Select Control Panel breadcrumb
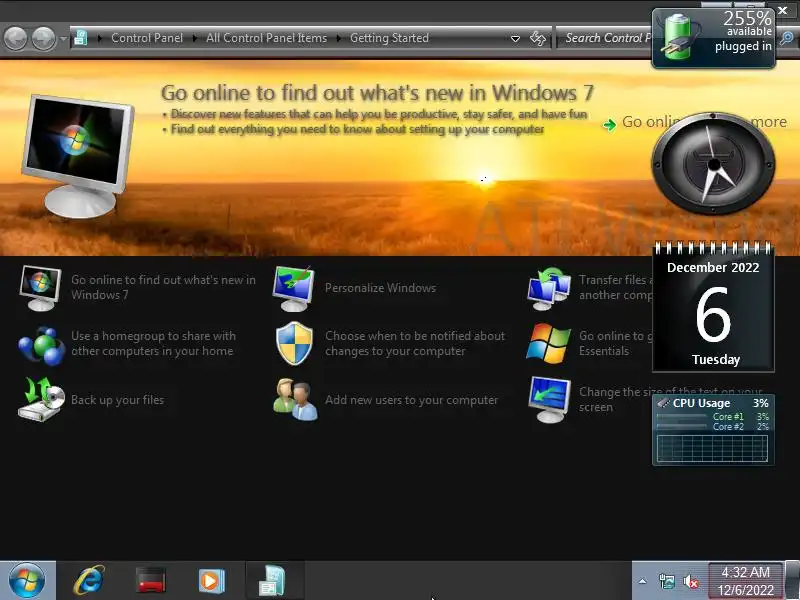This screenshot has width=800, height=600. click(147, 38)
